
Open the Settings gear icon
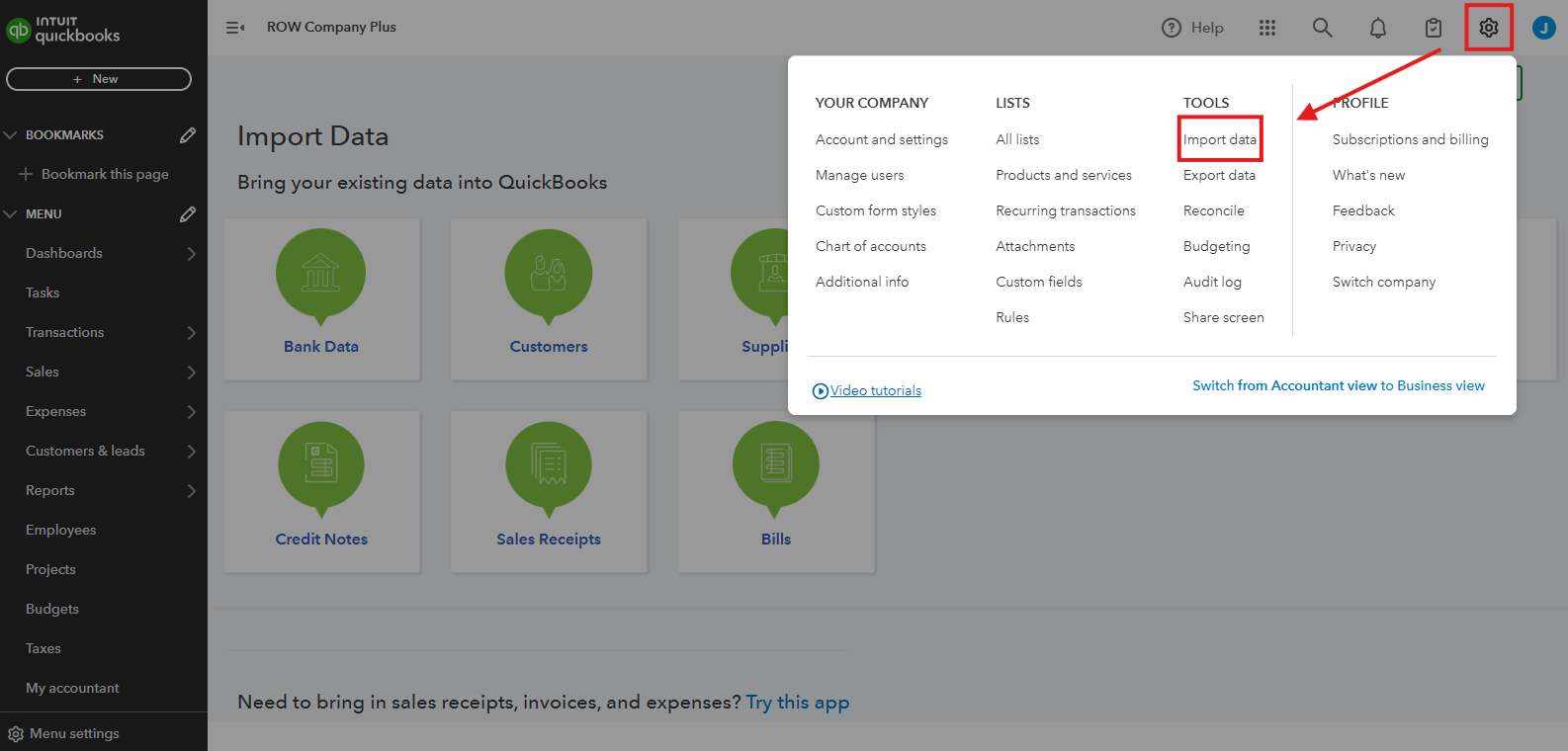1488,28
